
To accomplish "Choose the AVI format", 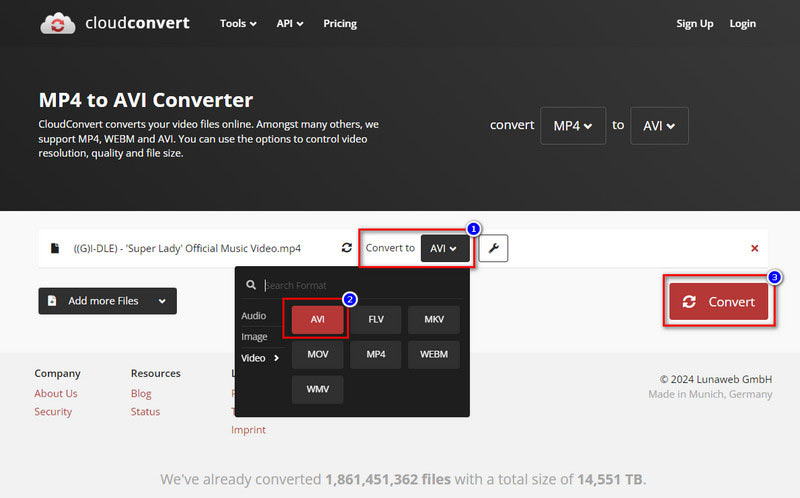I will click(x=317, y=319).
